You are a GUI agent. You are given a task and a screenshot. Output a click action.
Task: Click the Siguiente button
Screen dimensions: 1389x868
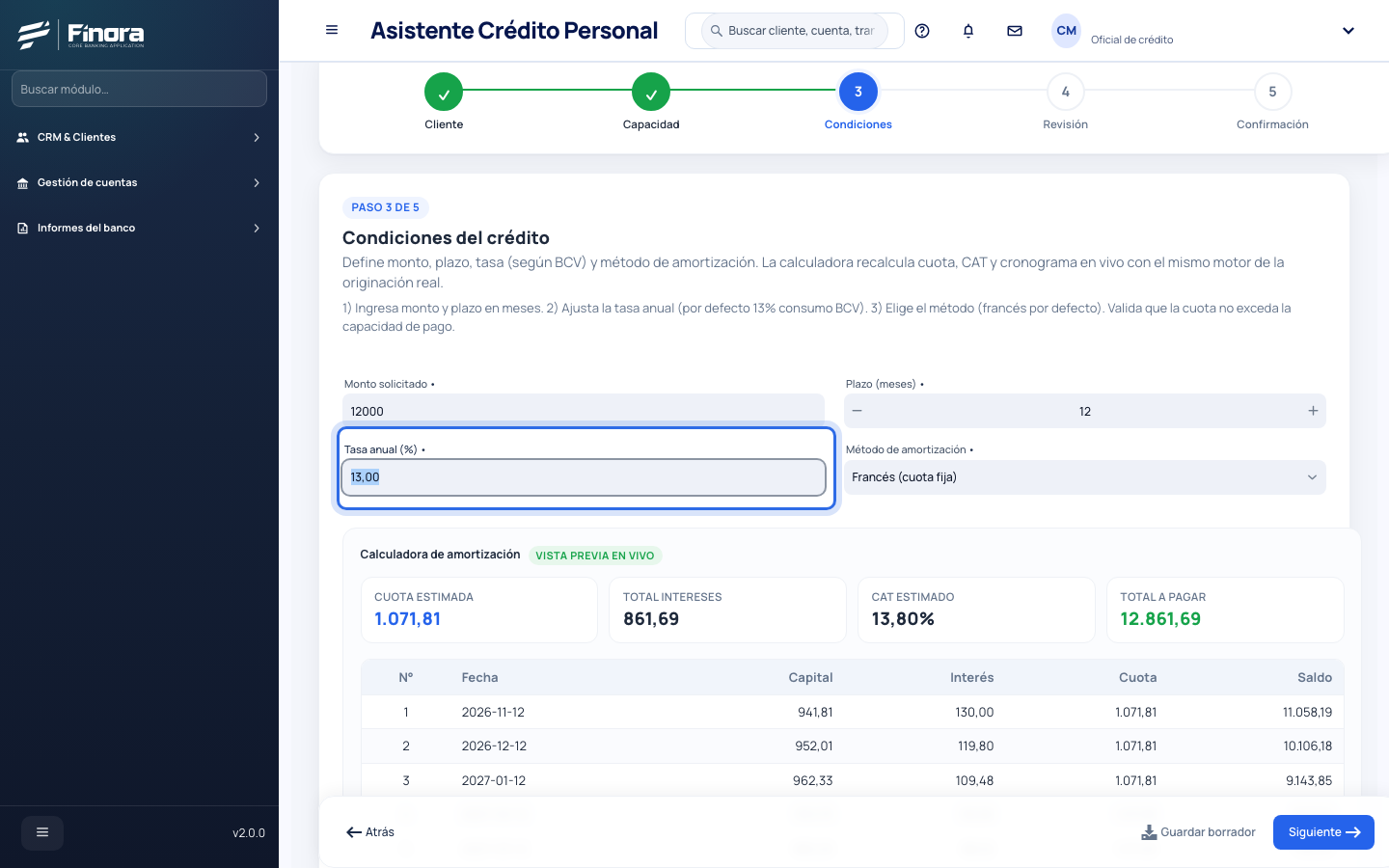(1323, 832)
